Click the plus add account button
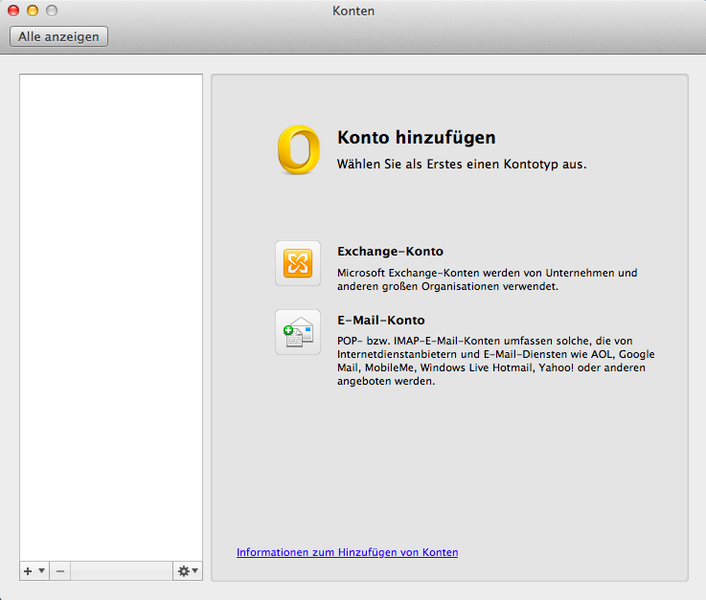This screenshot has width=706, height=600. [28, 571]
